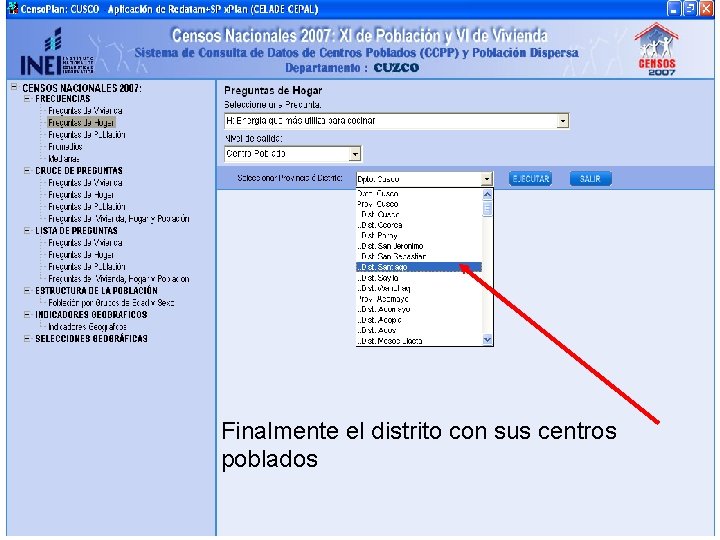Collapse ESTRUCTURA DE LA POBLACIÓN node
The height and width of the screenshot is (540, 720).
[x=27, y=291]
